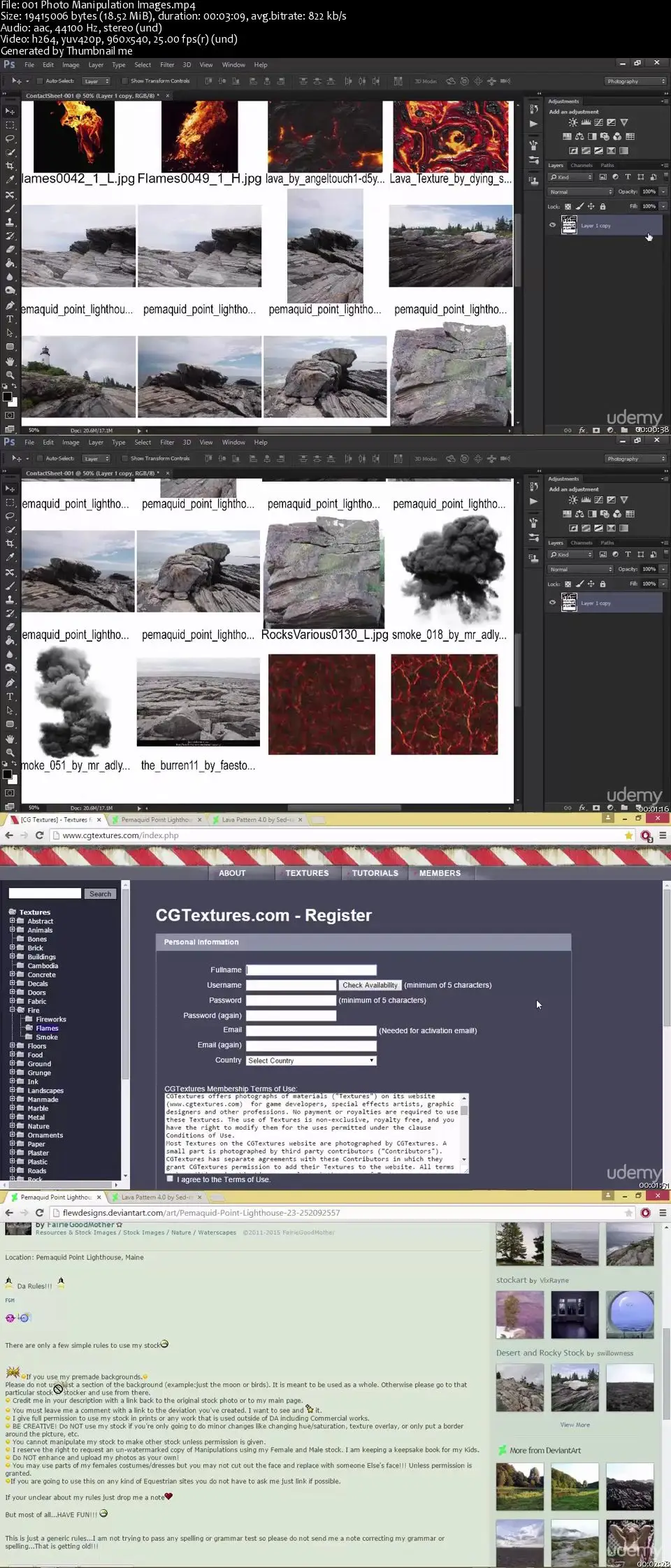Toggle Show Transform Controls above the Flames0049 thumbnail
The height and width of the screenshot is (1568, 671).
click(125, 81)
